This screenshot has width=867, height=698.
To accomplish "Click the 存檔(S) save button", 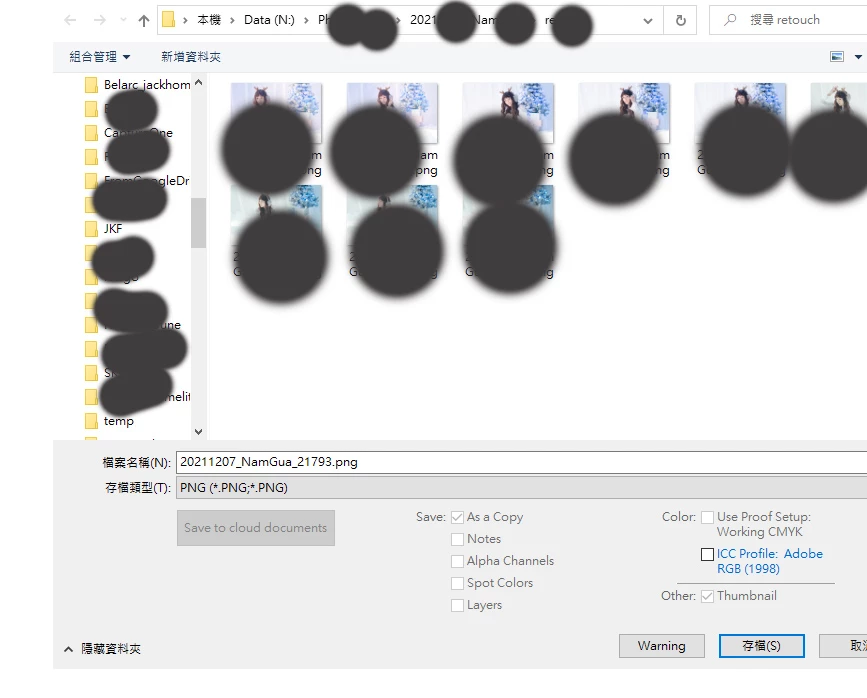I will click(761, 646).
